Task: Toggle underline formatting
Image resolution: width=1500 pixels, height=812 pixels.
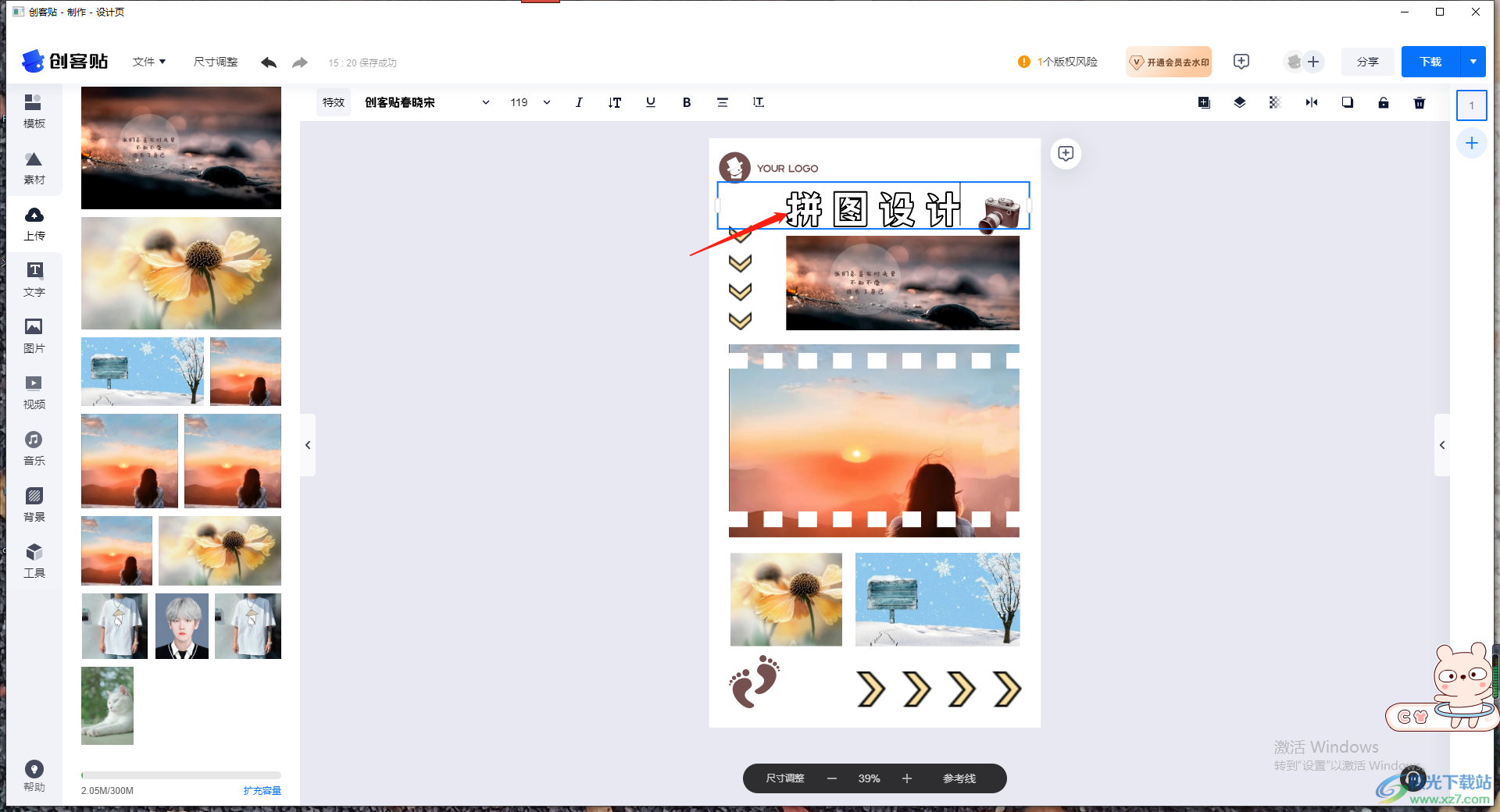Action: [651, 102]
